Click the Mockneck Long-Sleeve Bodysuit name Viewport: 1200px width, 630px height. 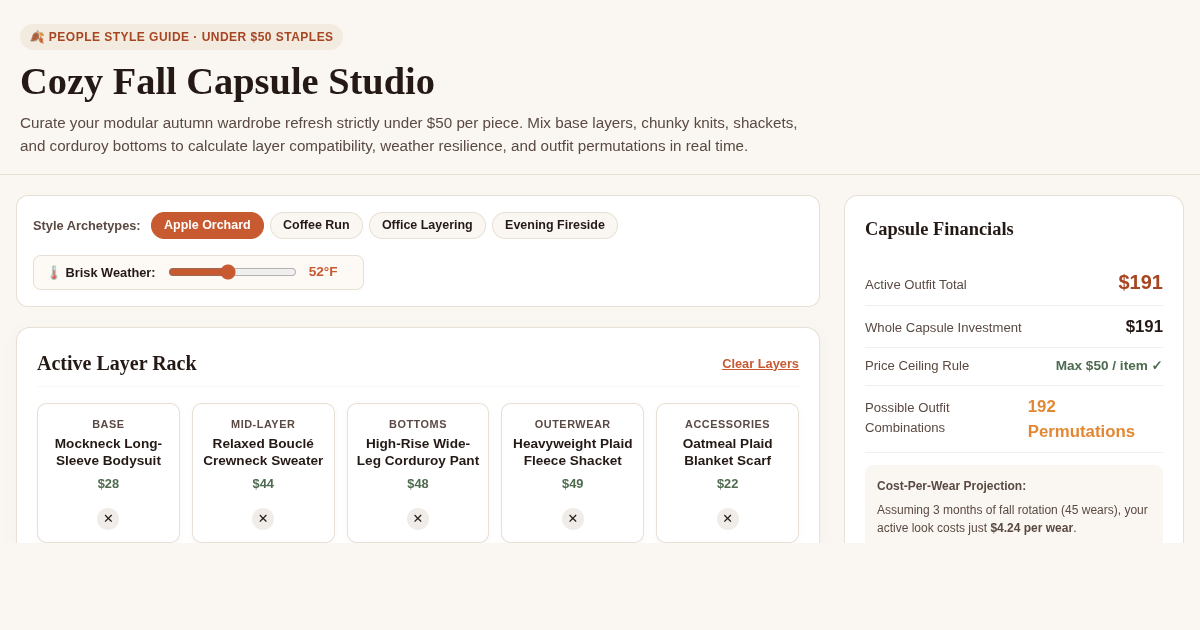coord(108,452)
